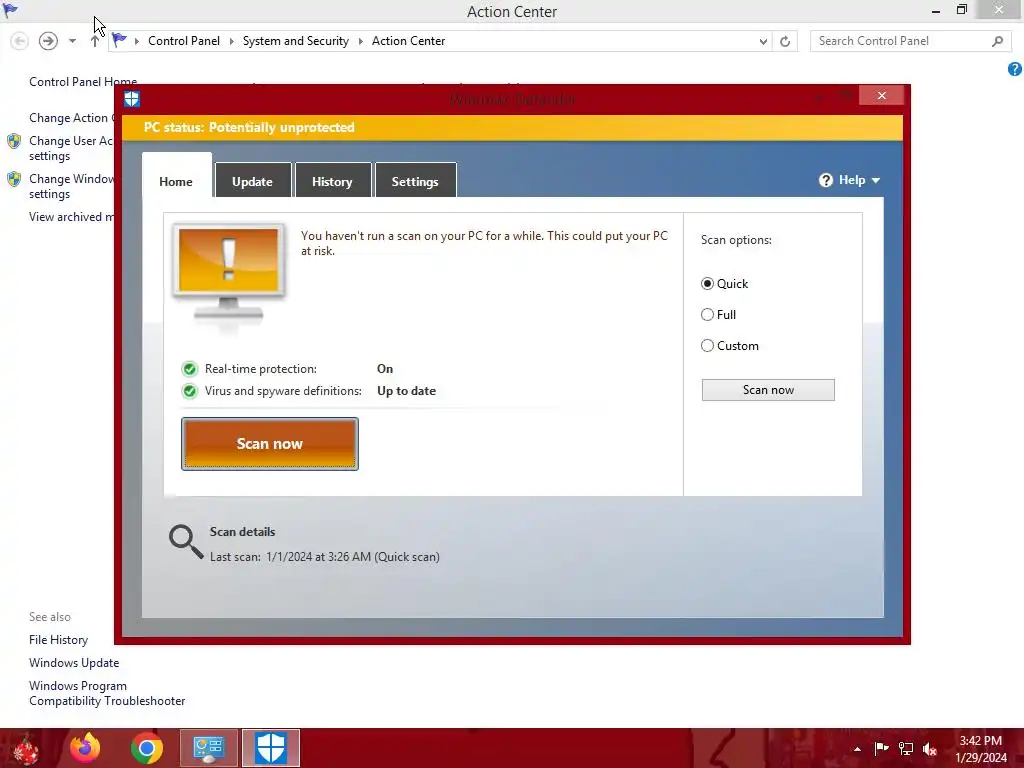1024x768 pixels.
Task: Click shield icon beside Change User Account settings
Action: pos(14,141)
